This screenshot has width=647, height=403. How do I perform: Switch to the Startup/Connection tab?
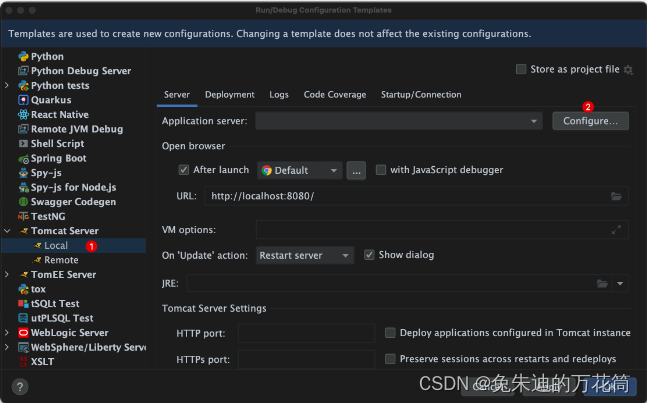click(421, 95)
